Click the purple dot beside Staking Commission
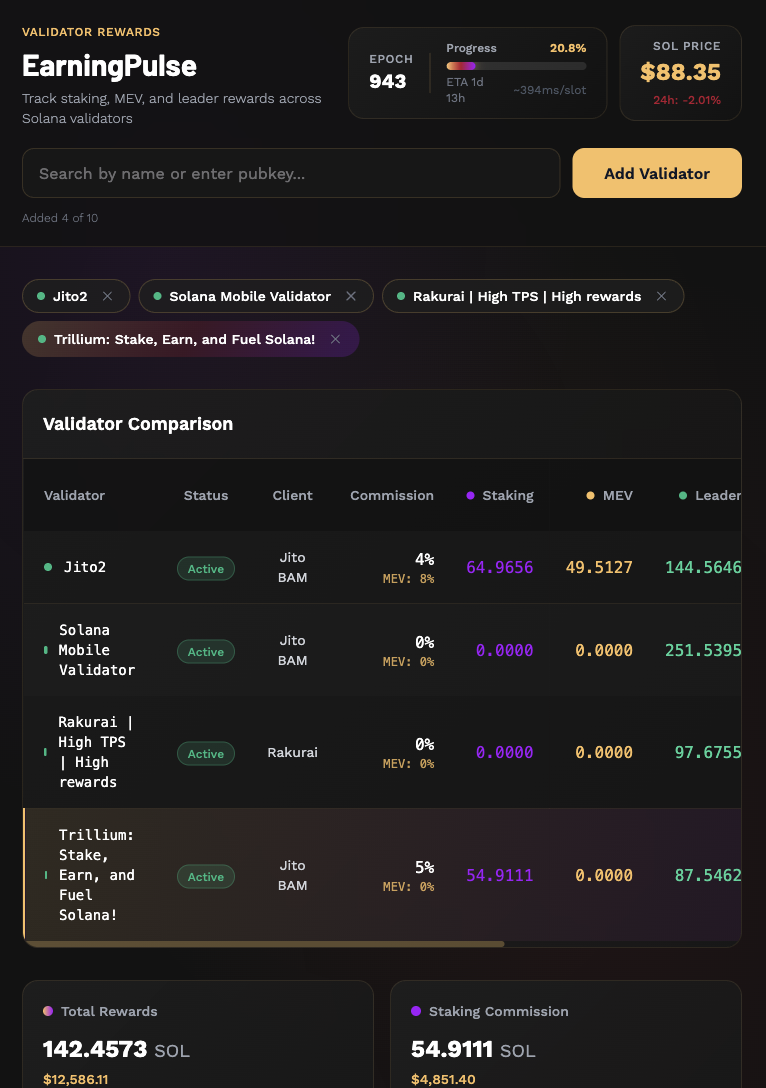Screen dimensions: 766x1088 point(417,1011)
